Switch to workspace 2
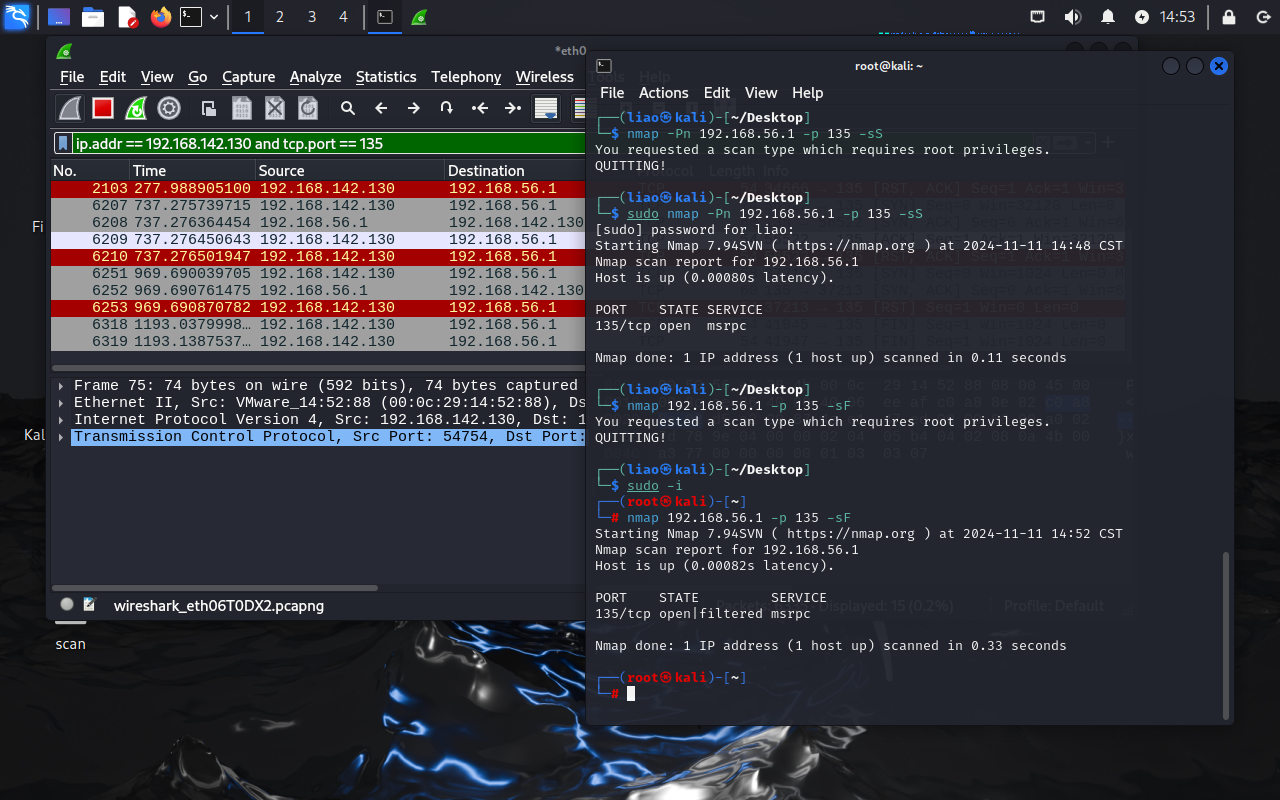The image size is (1280, 800). [280, 17]
